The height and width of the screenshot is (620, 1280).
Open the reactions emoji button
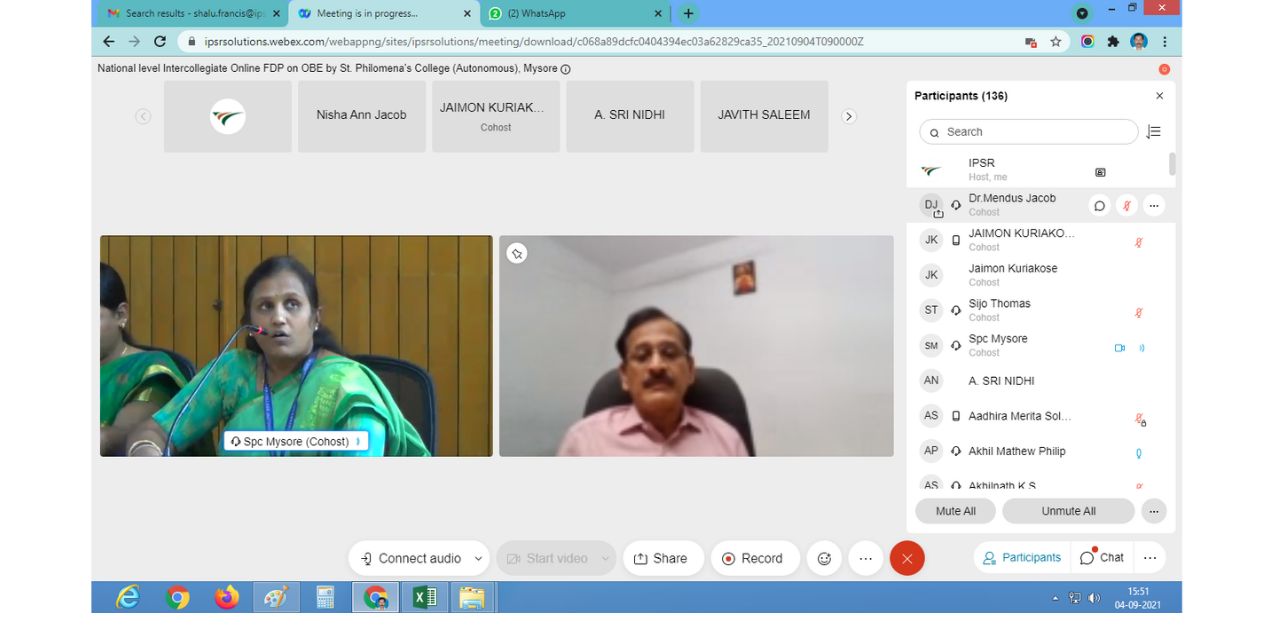(x=824, y=559)
